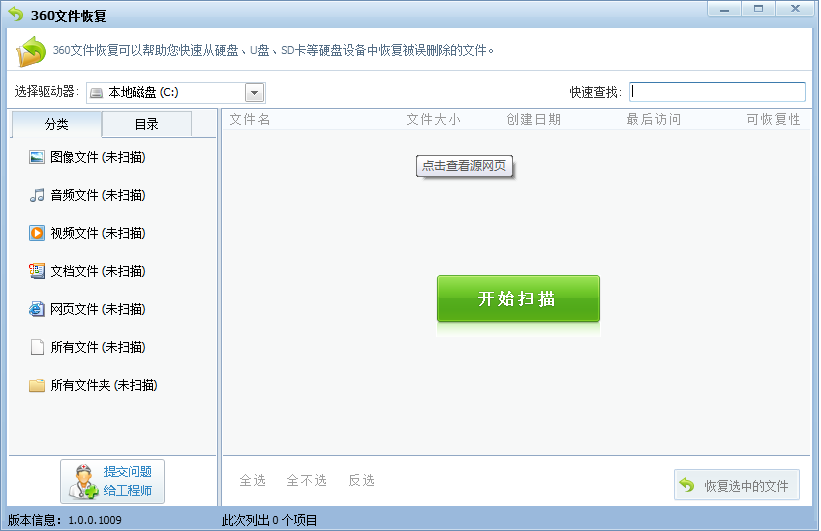This screenshot has height=531, width=821.
Task: Sort by 文件大小 column header
Action: pyautogui.click(x=433, y=119)
